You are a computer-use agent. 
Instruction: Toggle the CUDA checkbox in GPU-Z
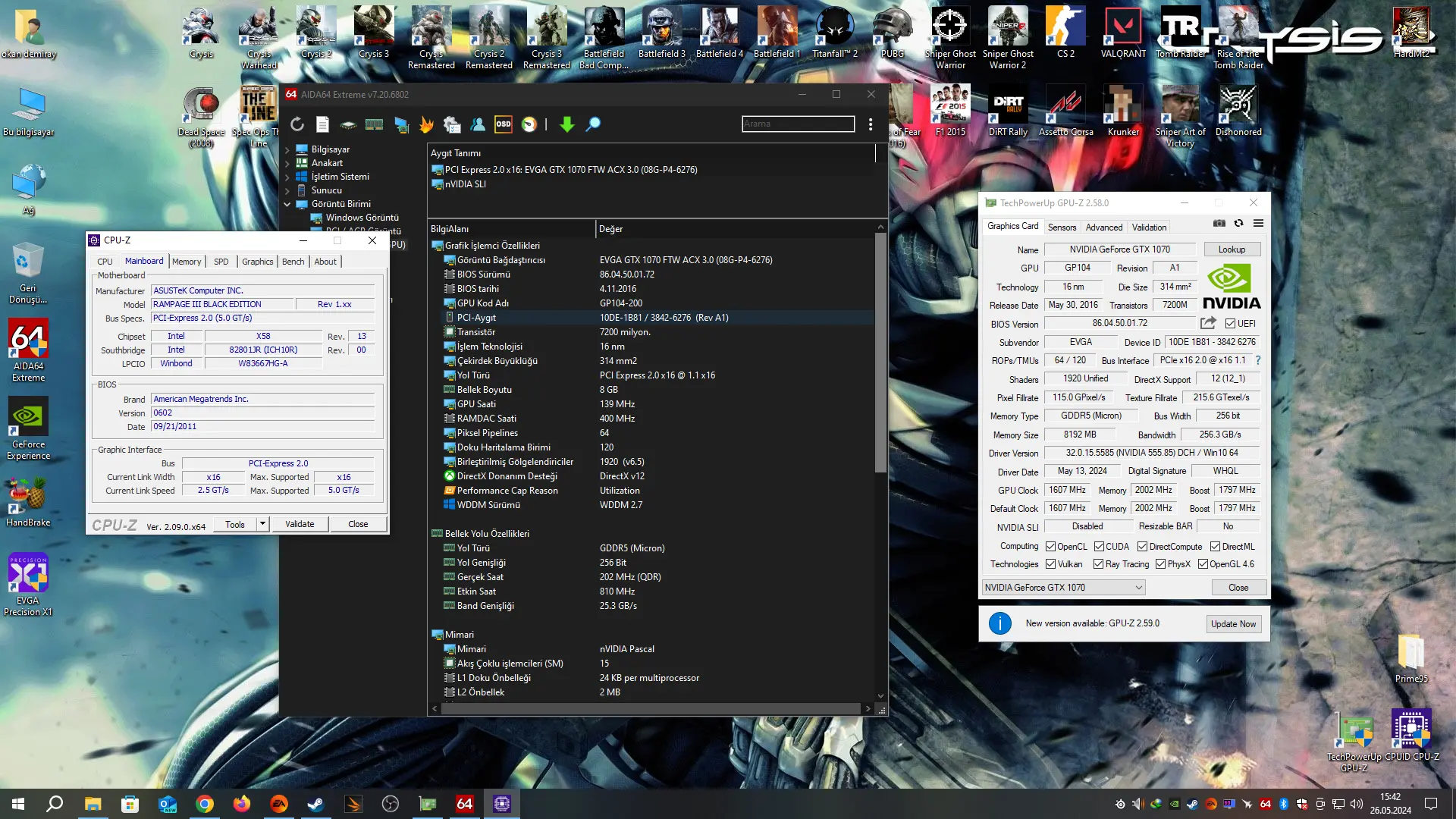[1099, 547]
